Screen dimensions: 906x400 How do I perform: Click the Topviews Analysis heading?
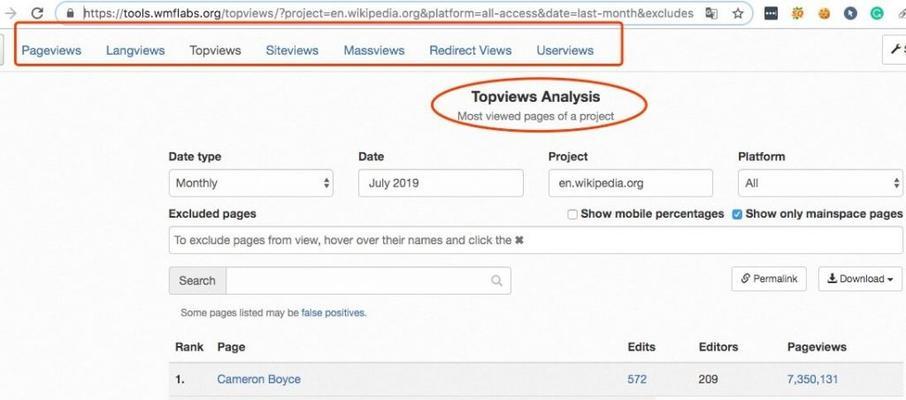[536, 97]
